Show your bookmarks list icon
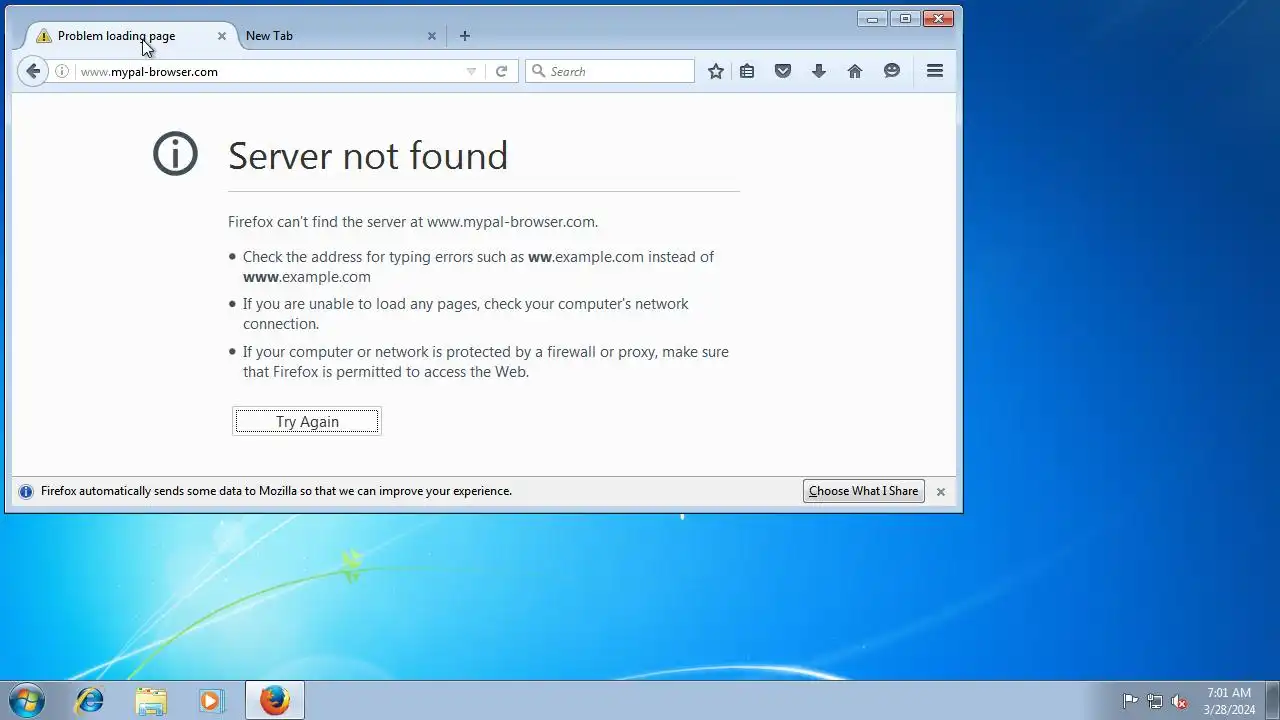Image resolution: width=1280 pixels, height=720 pixels. pos(747,71)
